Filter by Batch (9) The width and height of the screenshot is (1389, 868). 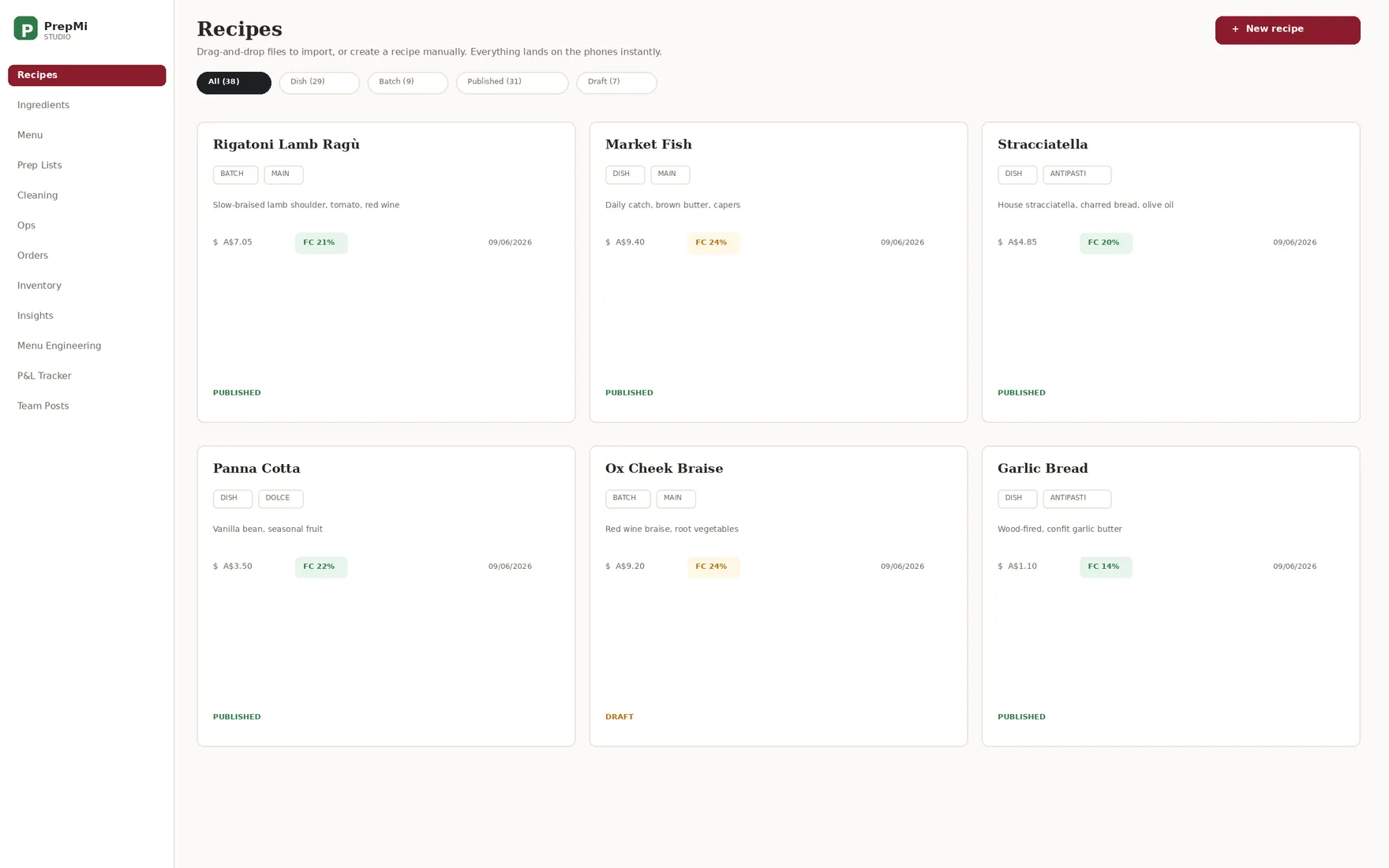[407, 82]
